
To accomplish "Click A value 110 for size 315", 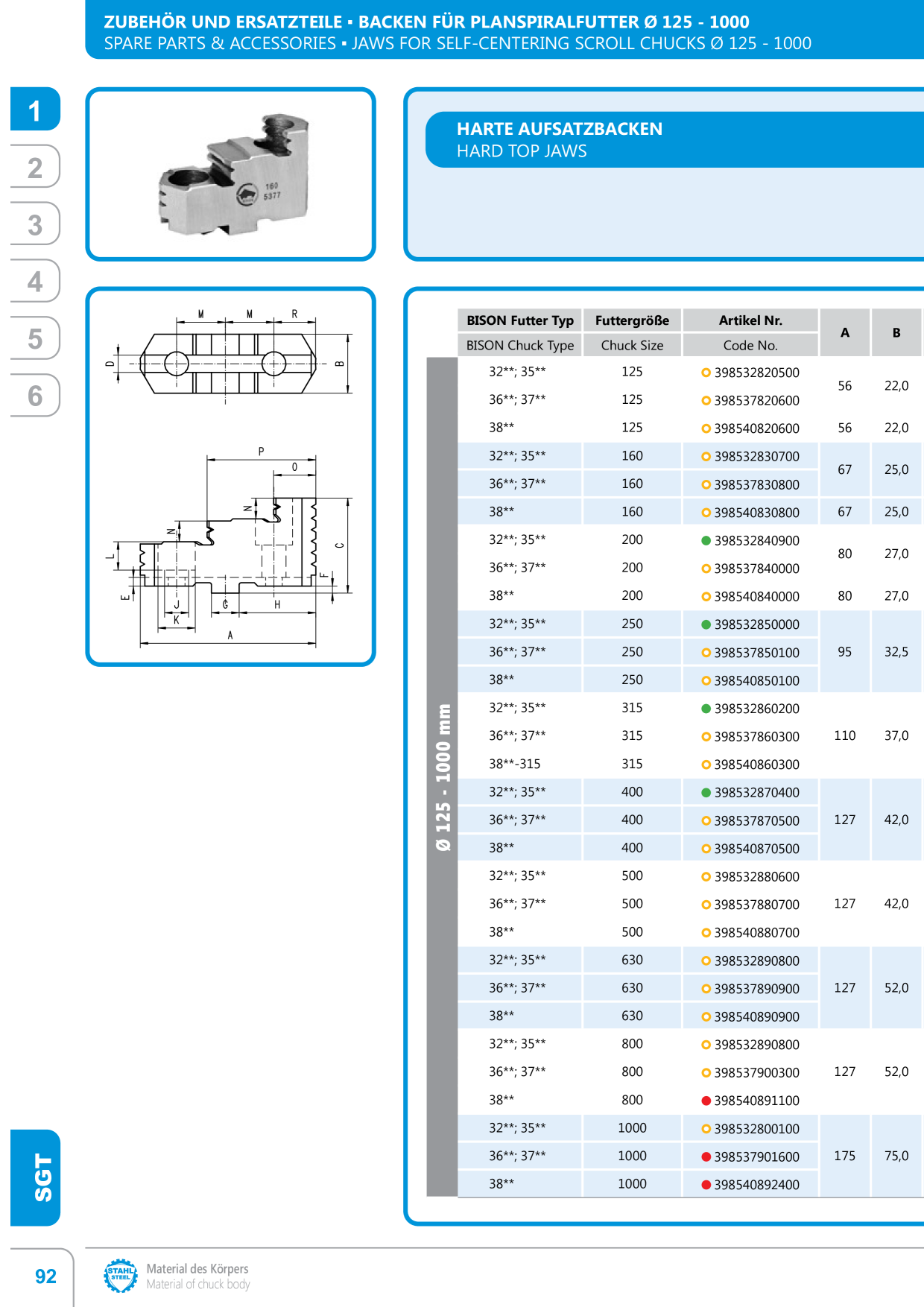I will (x=844, y=735).
